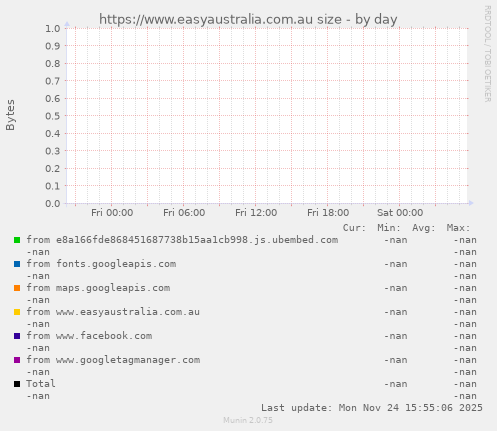
Task: Click the dark blue www.facebook.com legend swatch
Action: coord(17,336)
